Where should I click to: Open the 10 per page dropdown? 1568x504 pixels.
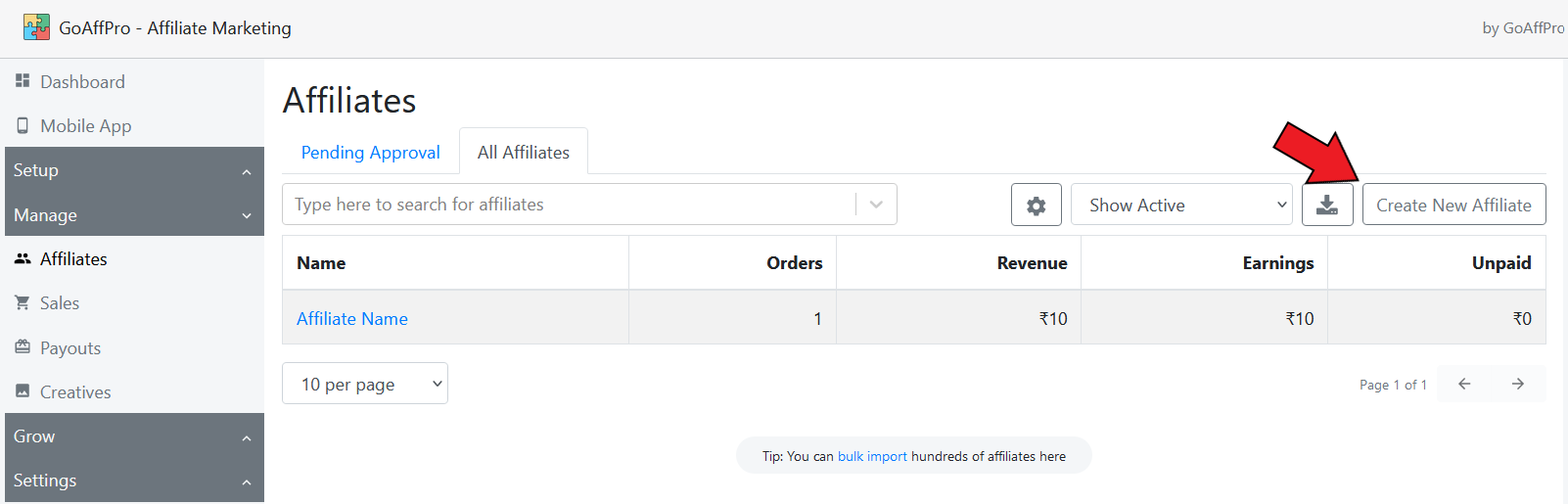[365, 385]
